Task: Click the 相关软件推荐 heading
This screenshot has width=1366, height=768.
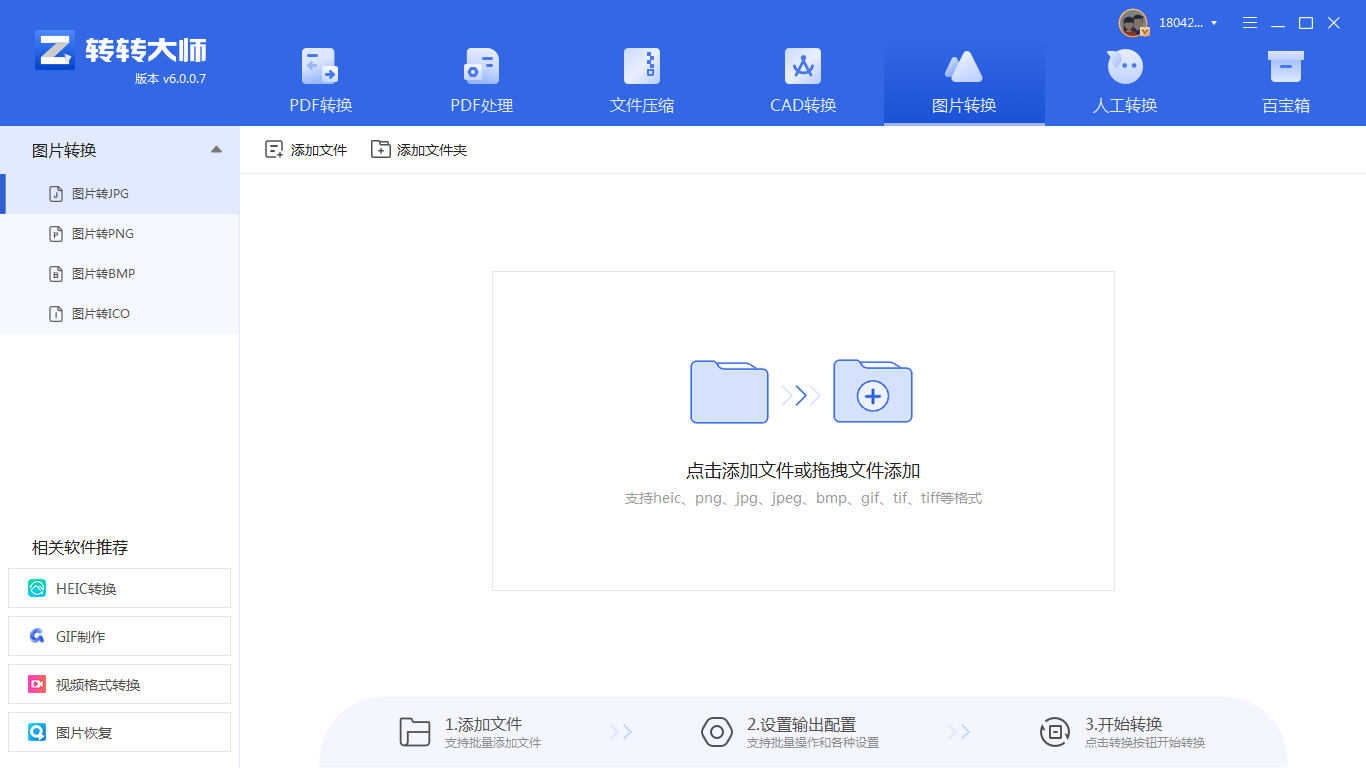Action: point(80,547)
